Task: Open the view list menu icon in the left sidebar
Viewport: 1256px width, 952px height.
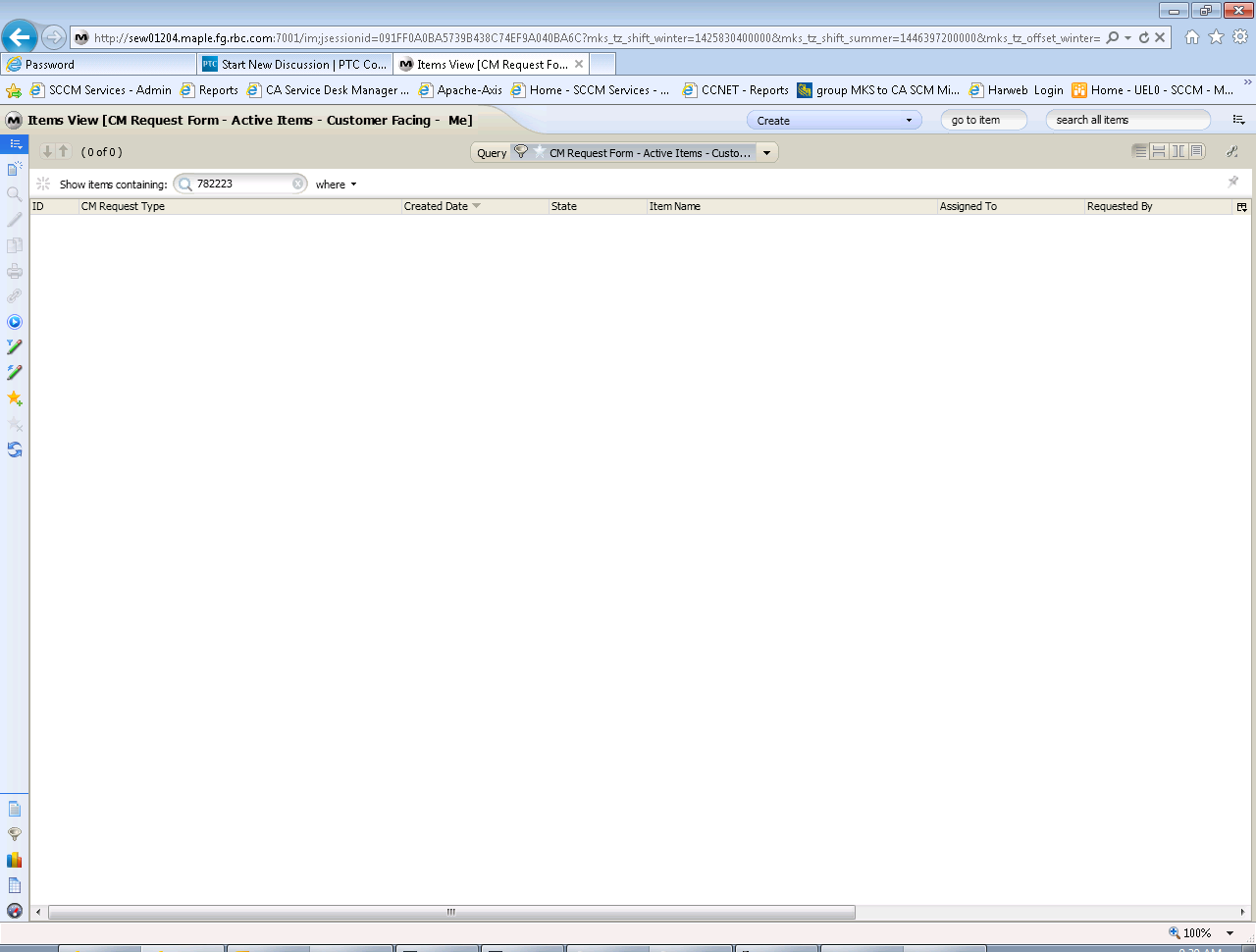Action: pos(15,143)
